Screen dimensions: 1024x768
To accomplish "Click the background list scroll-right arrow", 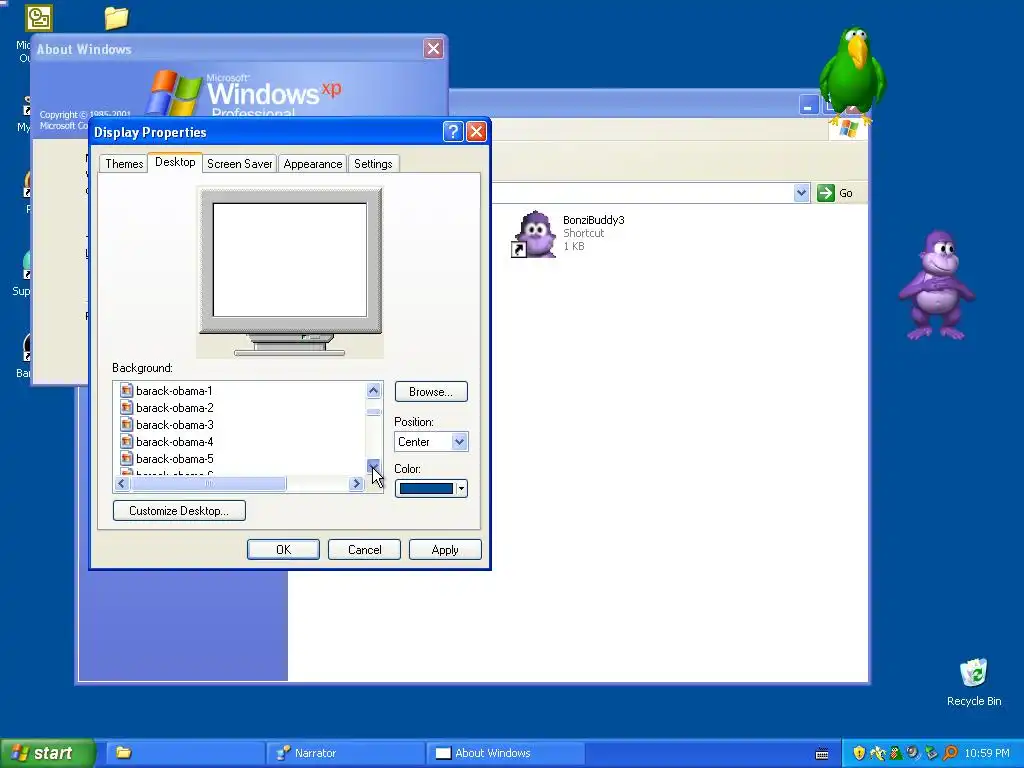I will coord(356,483).
